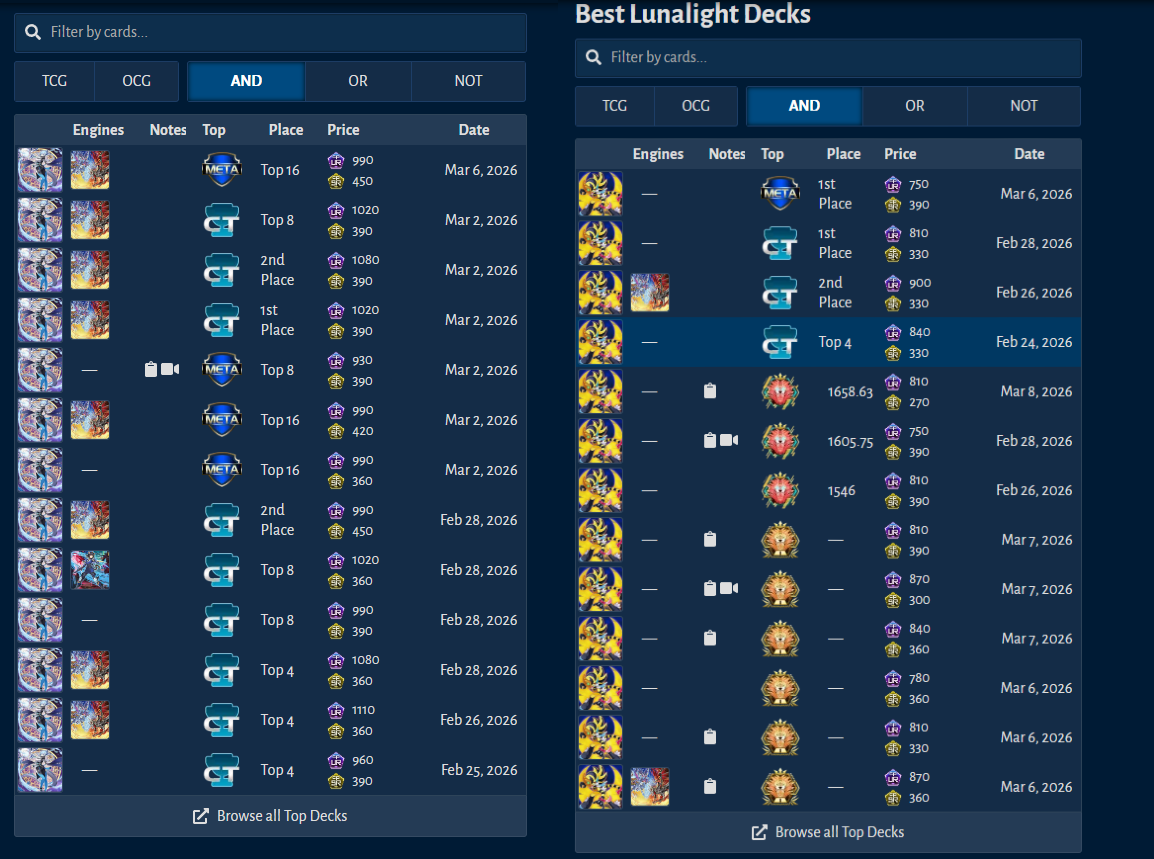The width and height of the screenshot is (1154, 859).
Task: Open the CT icon in left Top 4 Feb 25 row
Action: pos(222,770)
